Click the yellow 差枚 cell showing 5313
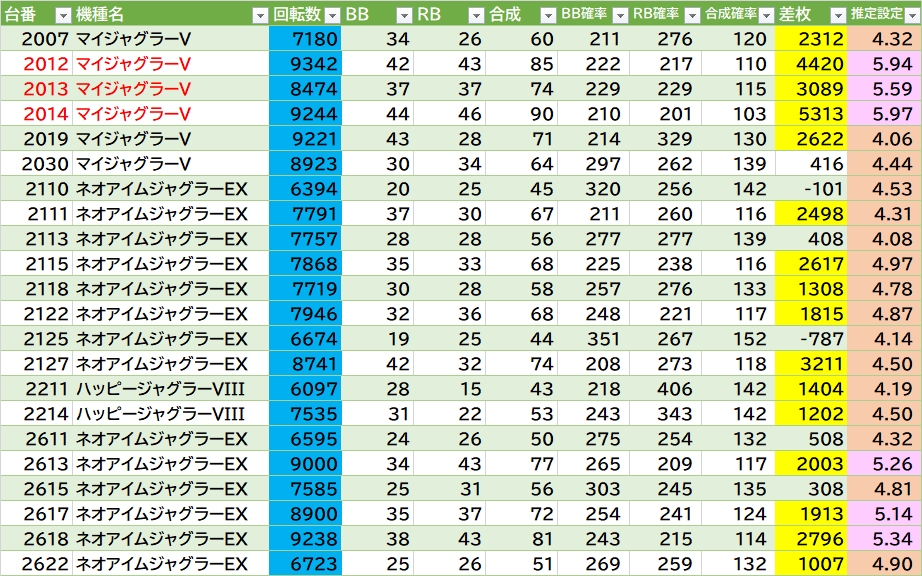 coord(811,114)
